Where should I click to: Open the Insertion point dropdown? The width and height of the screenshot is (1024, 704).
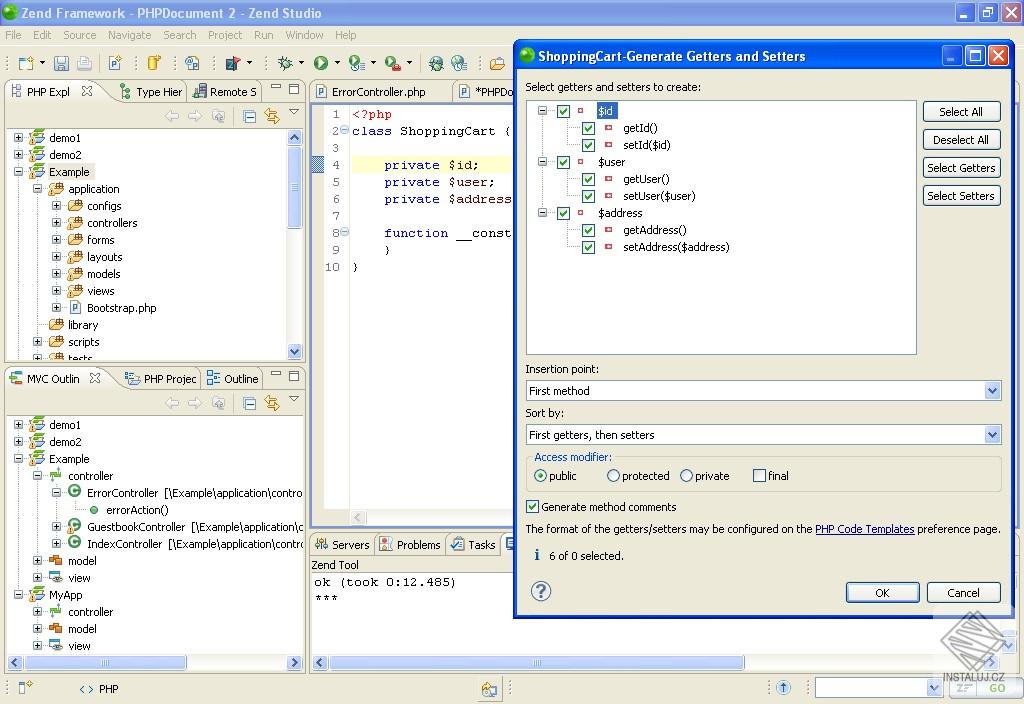(x=991, y=390)
